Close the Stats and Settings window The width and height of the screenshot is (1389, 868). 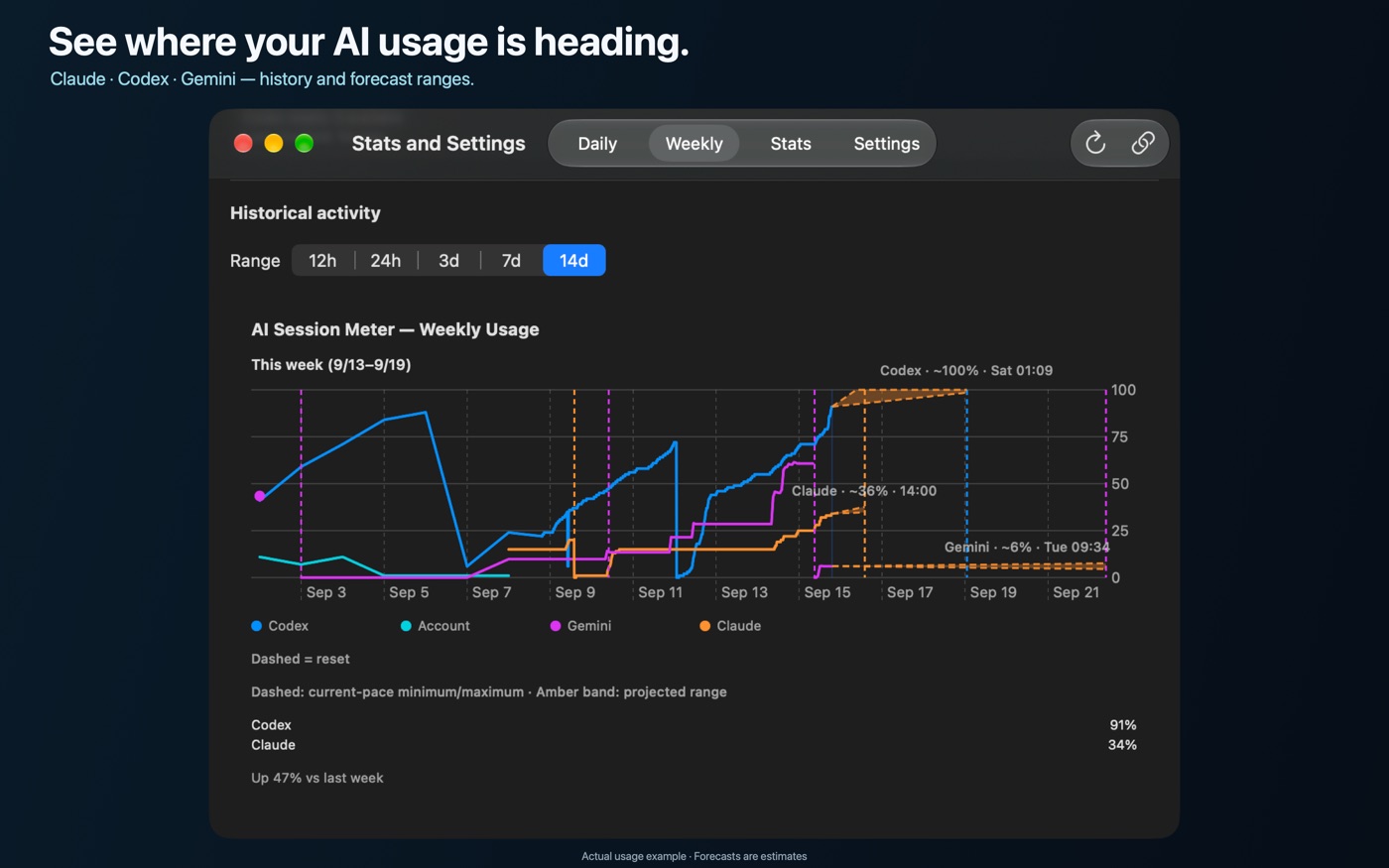(243, 143)
